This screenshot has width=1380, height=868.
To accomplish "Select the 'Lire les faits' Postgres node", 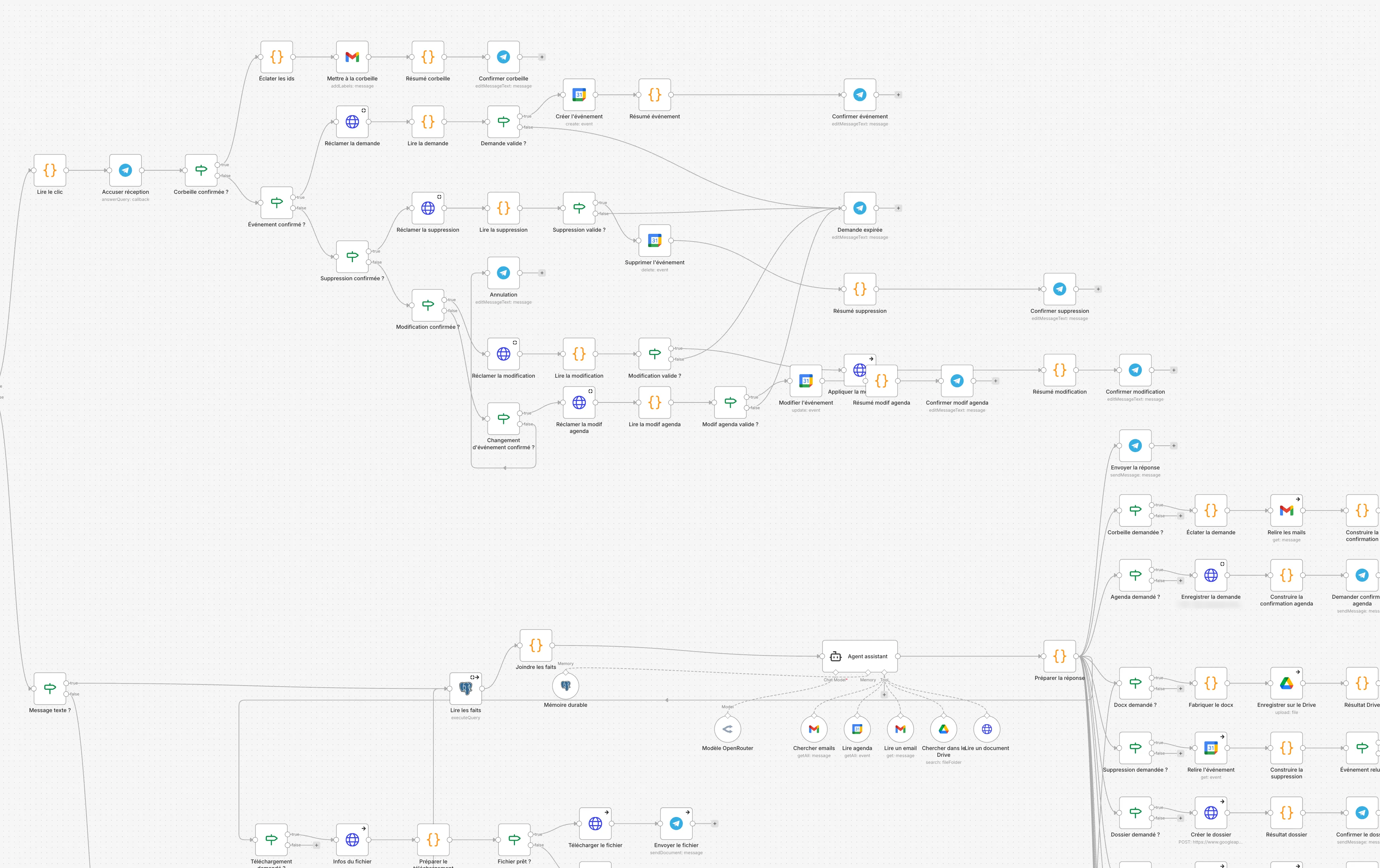I will tap(466, 689).
